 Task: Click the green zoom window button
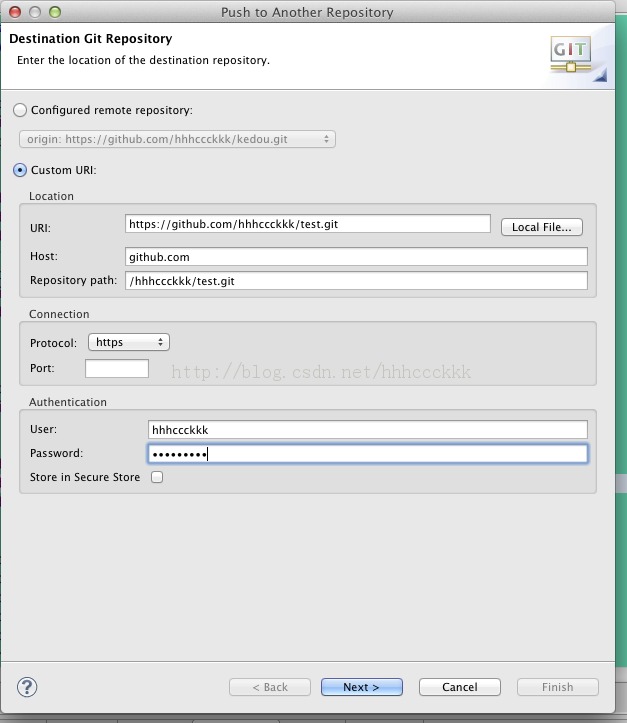55,12
